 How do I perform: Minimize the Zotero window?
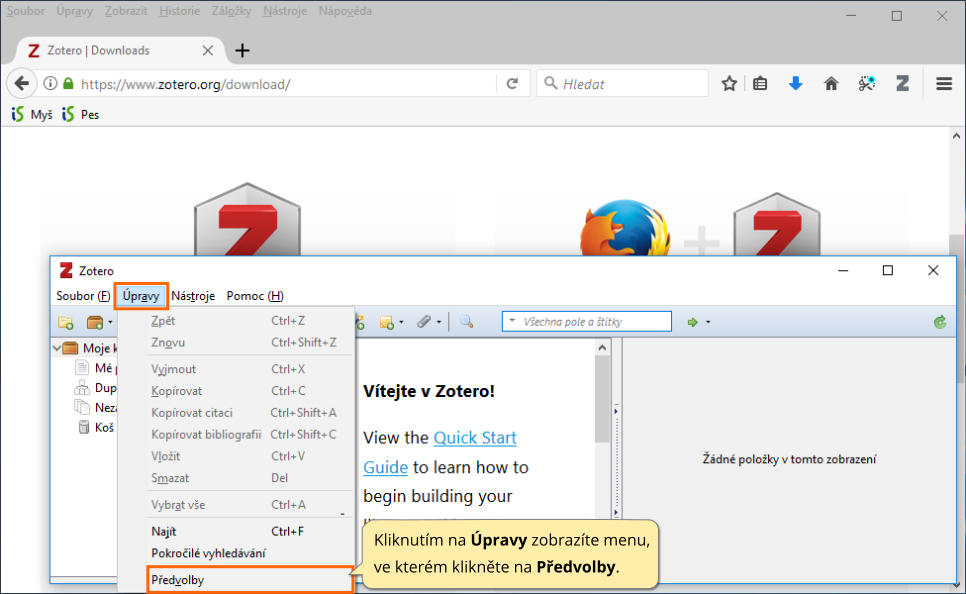coord(843,271)
